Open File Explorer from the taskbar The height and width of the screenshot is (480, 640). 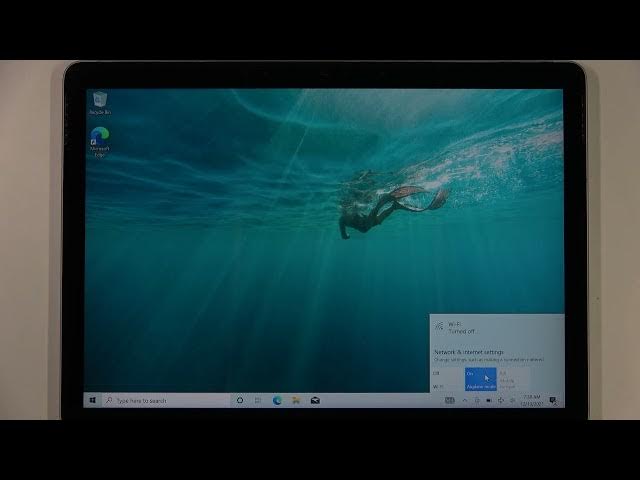click(295, 400)
